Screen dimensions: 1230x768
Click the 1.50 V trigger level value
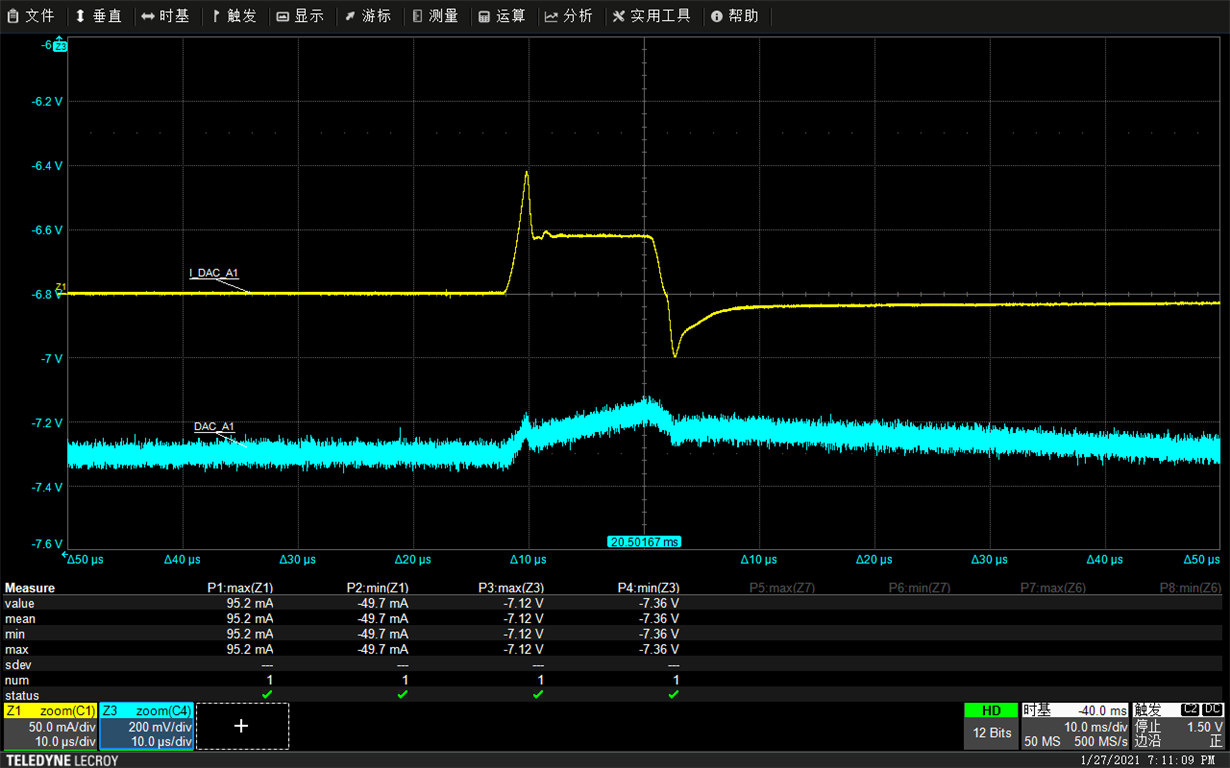[x=1204, y=727]
